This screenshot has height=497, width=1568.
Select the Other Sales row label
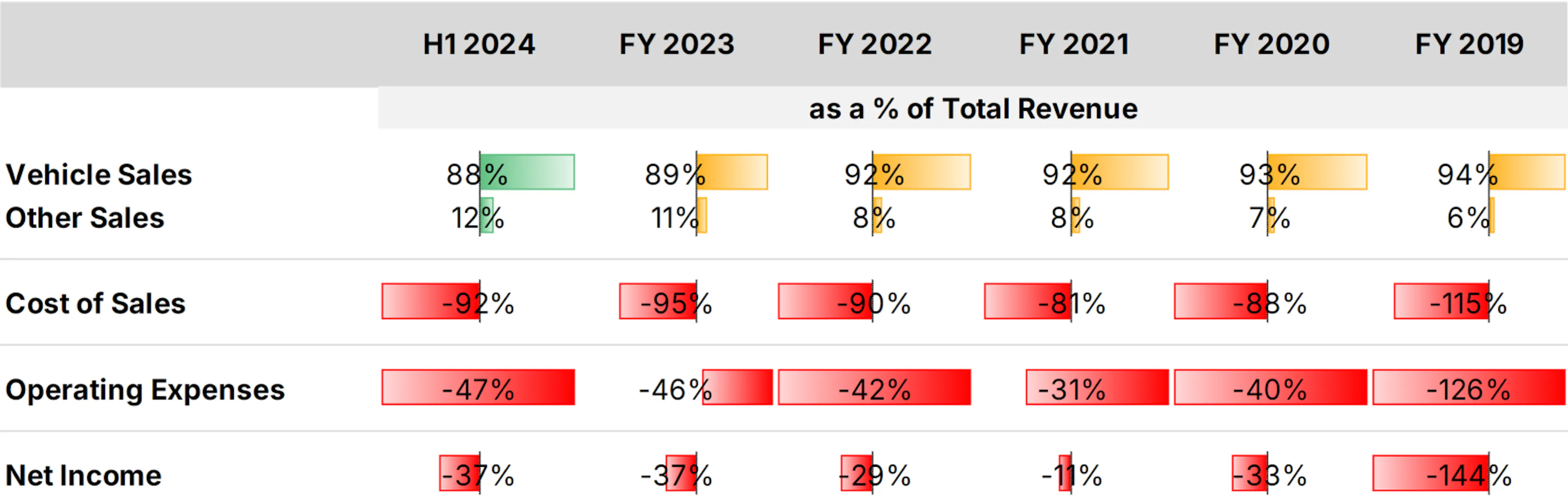click(85, 218)
